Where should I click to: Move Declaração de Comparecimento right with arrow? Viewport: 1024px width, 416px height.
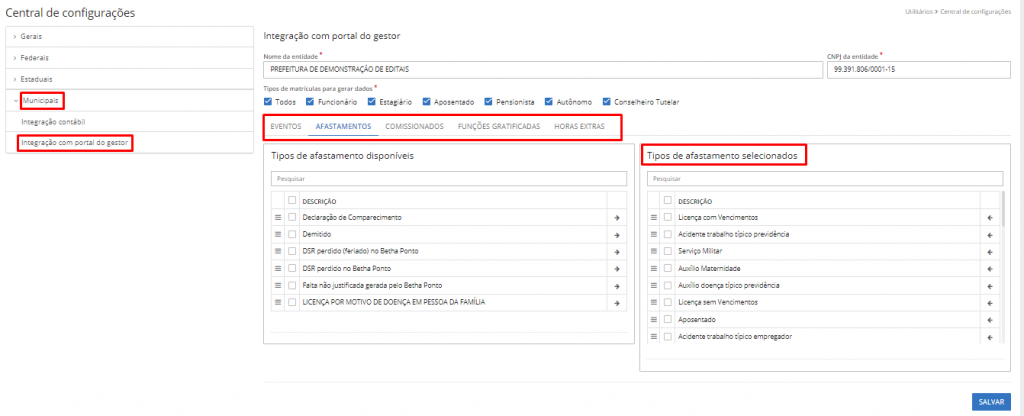coord(617,217)
